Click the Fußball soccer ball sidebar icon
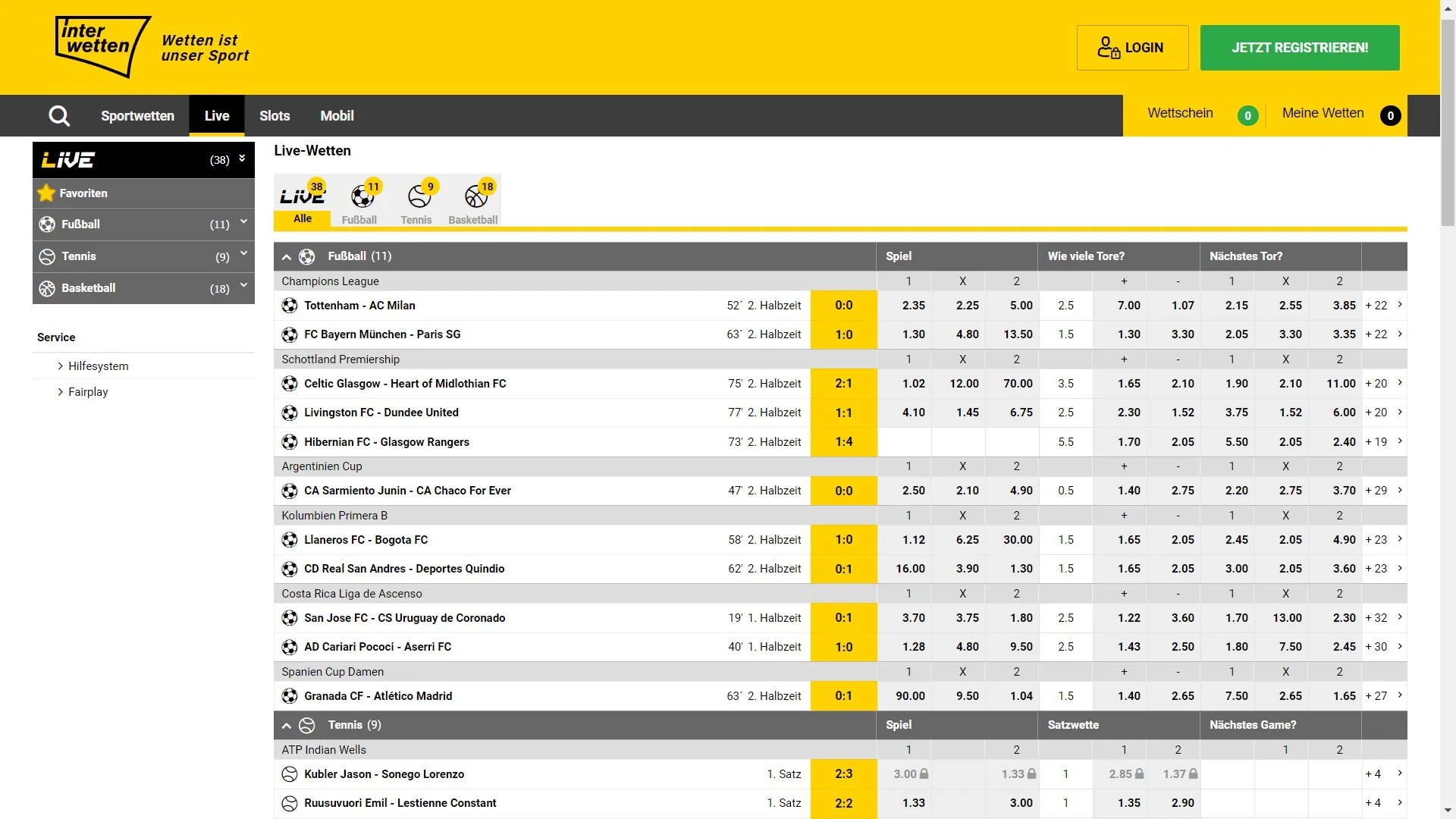This screenshot has width=1456, height=819. pos(47,224)
